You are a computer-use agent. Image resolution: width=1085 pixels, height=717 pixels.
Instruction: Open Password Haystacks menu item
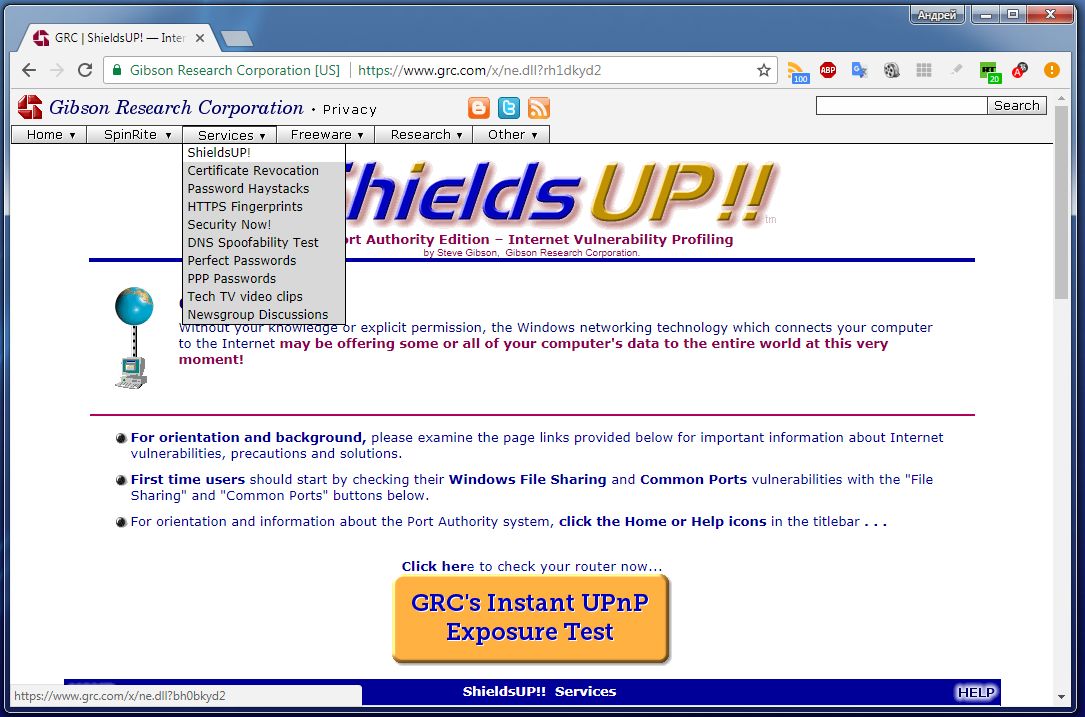[264, 189]
